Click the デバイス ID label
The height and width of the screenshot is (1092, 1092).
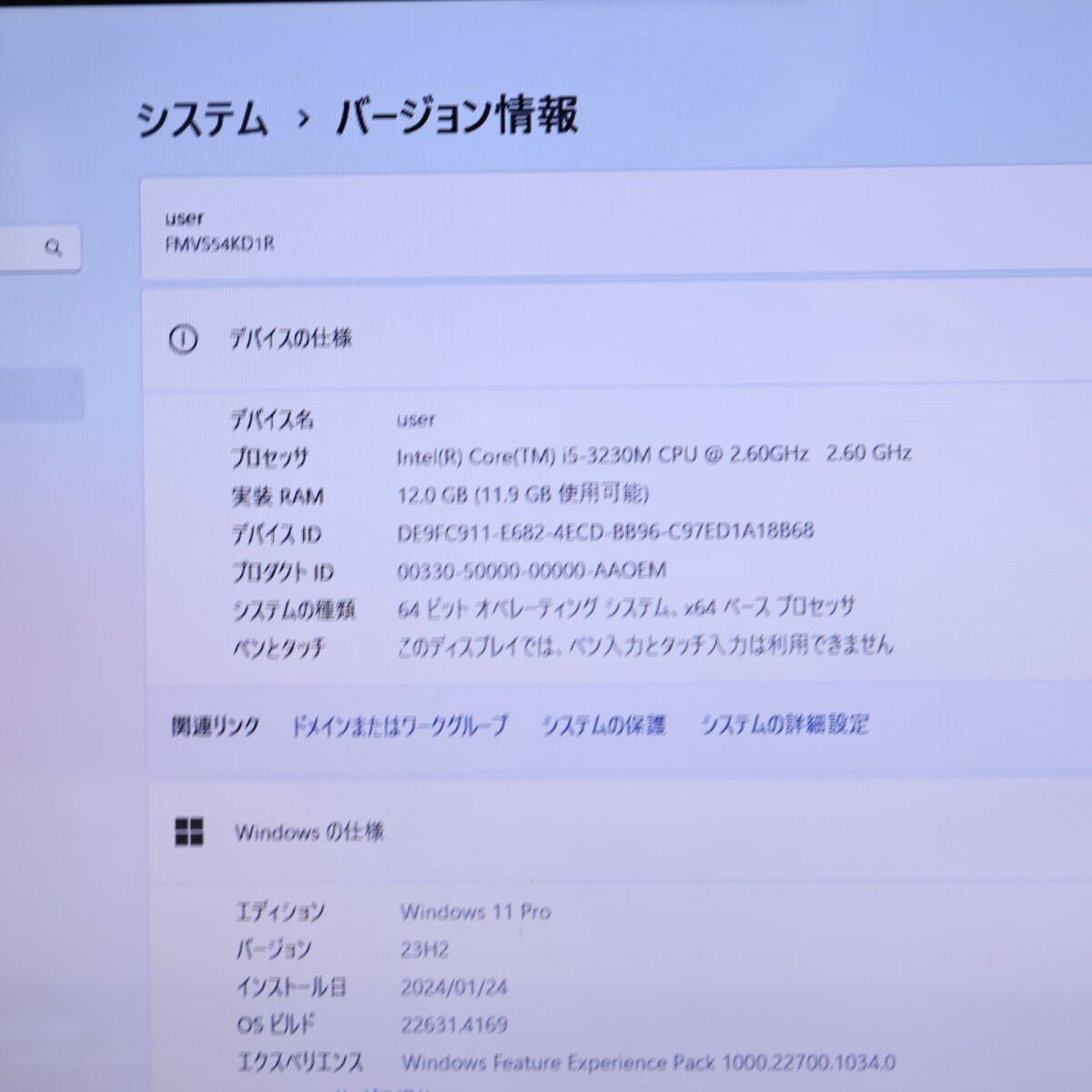(276, 534)
